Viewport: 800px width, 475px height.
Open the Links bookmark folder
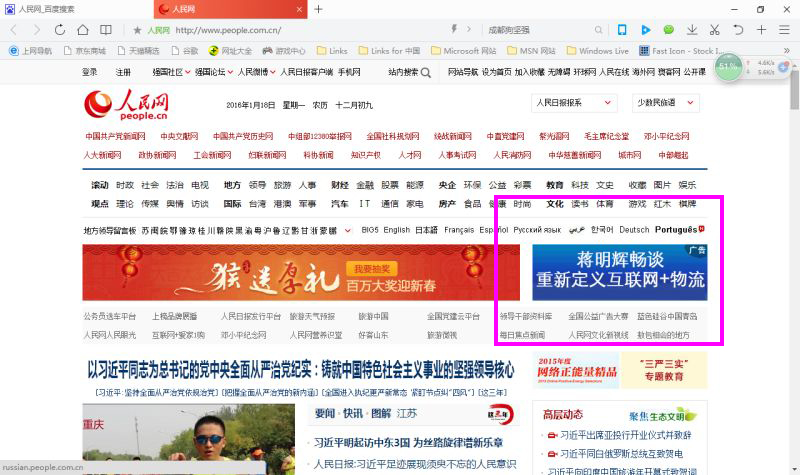point(332,51)
